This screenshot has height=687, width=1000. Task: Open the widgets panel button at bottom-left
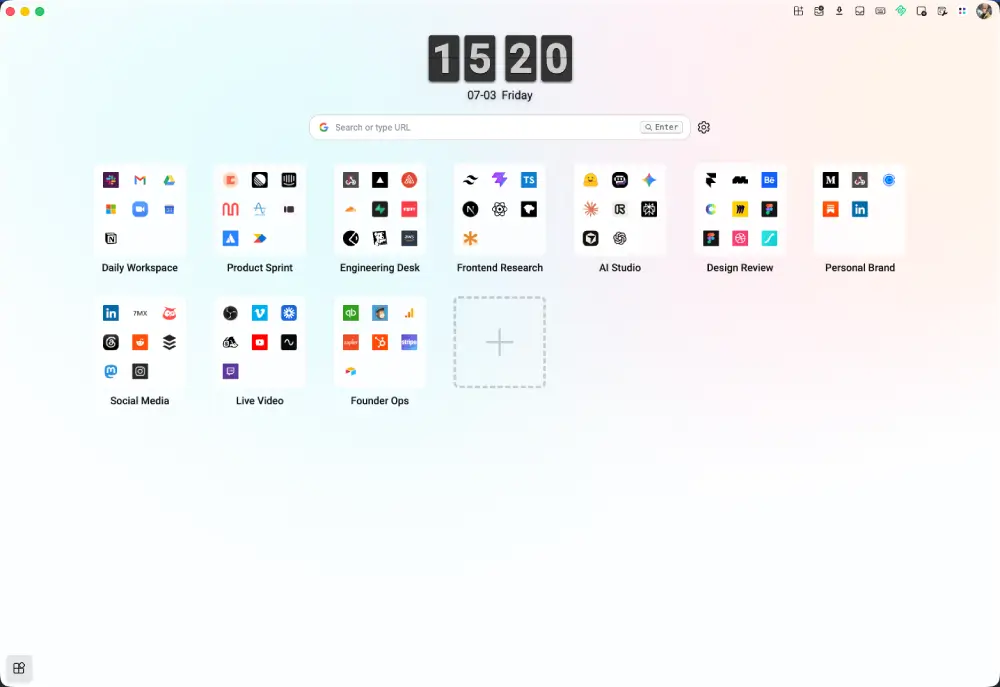coord(19,668)
